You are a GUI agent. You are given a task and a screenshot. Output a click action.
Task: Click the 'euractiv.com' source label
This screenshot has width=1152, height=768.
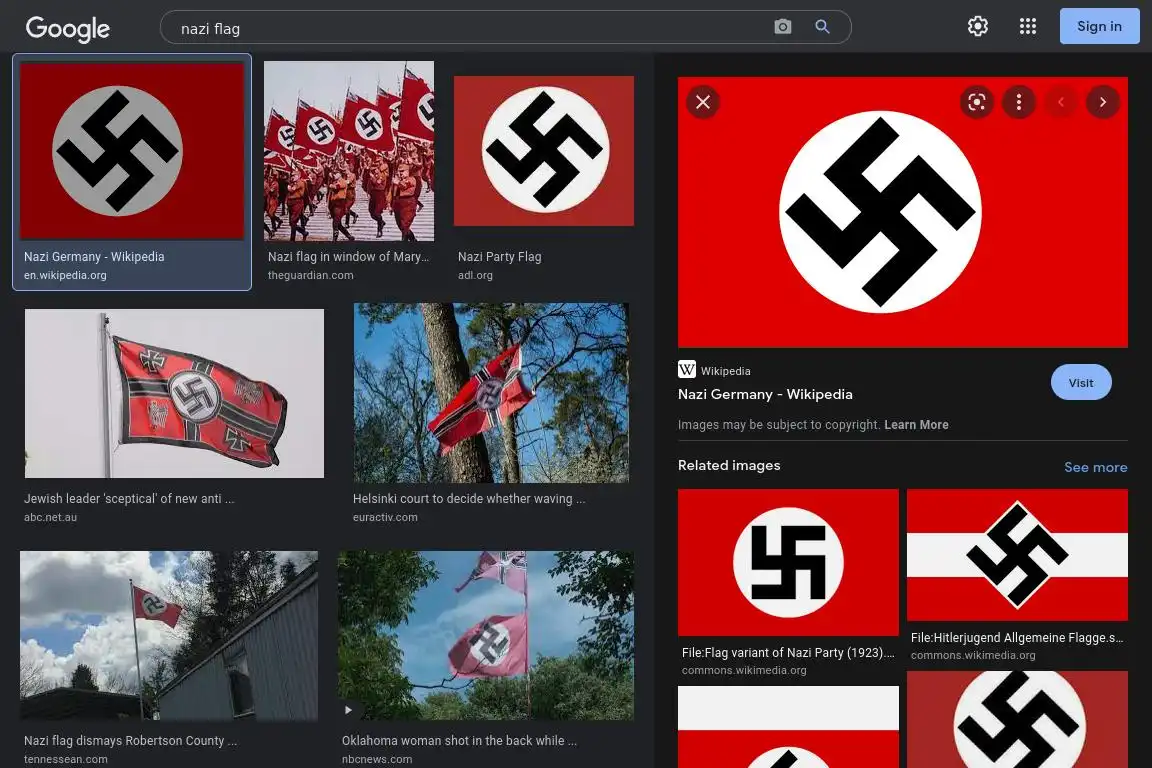385,517
